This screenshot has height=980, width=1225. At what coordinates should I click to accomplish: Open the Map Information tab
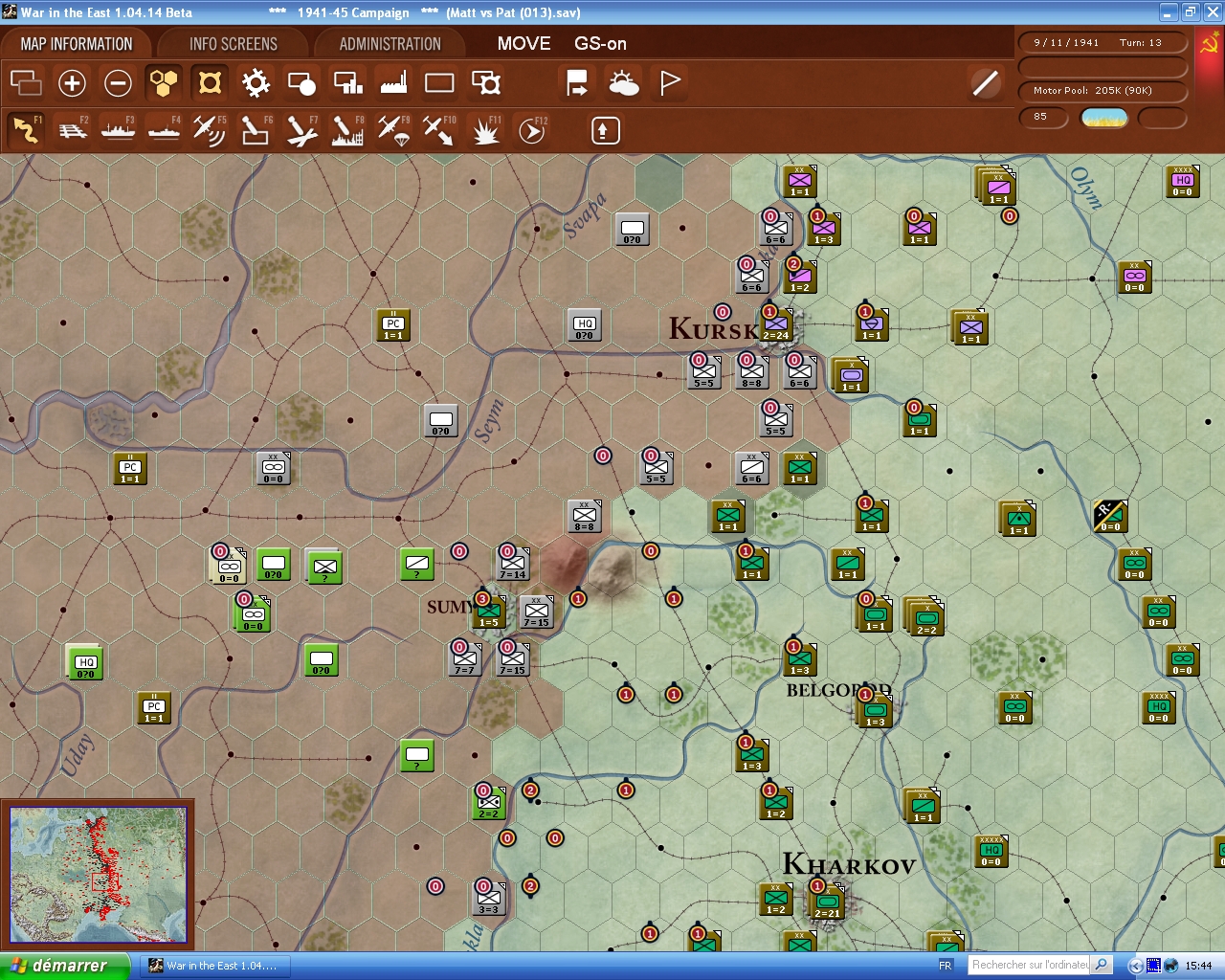[x=77, y=44]
